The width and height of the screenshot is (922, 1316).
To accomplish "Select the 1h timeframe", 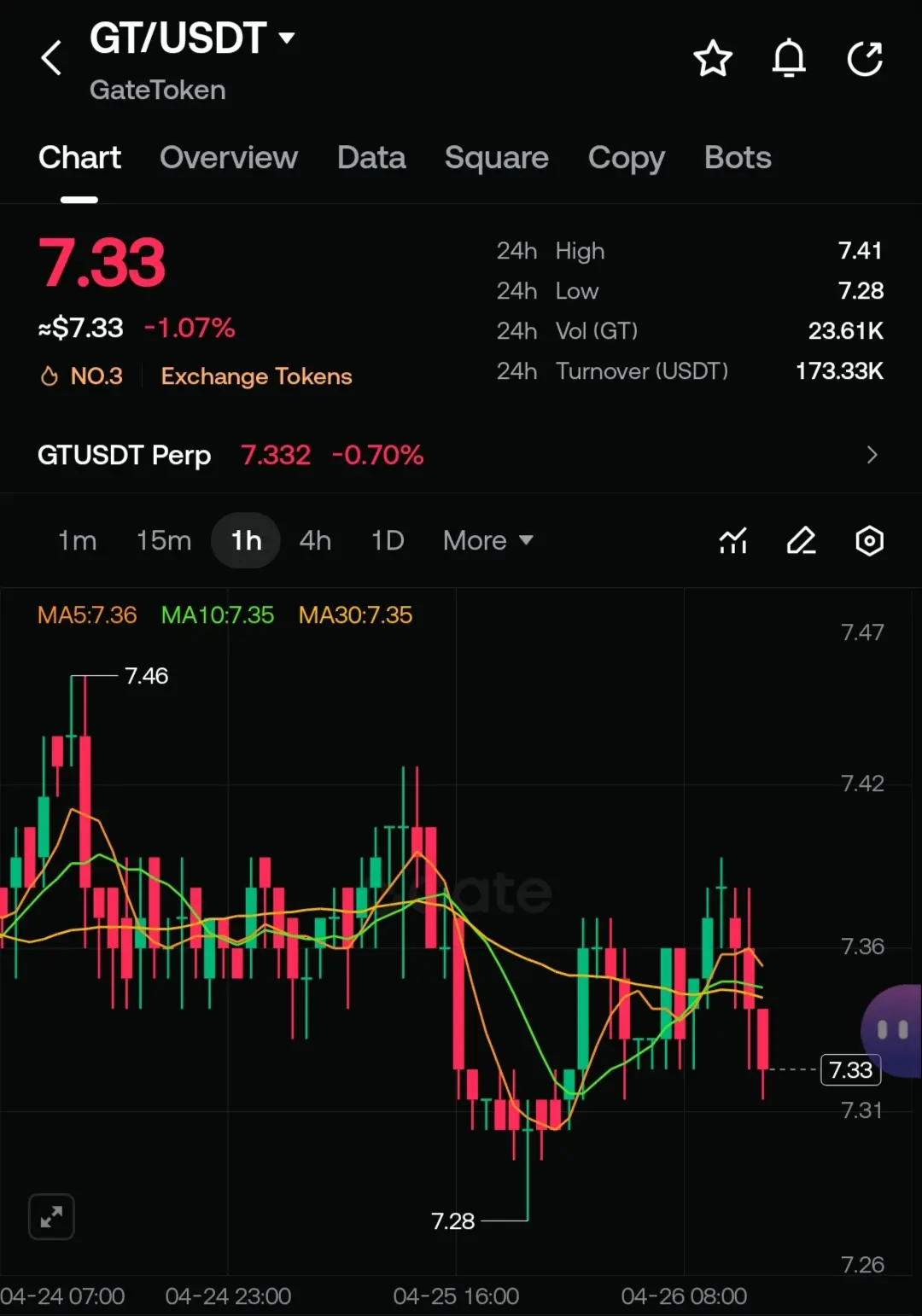I will (x=246, y=540).
